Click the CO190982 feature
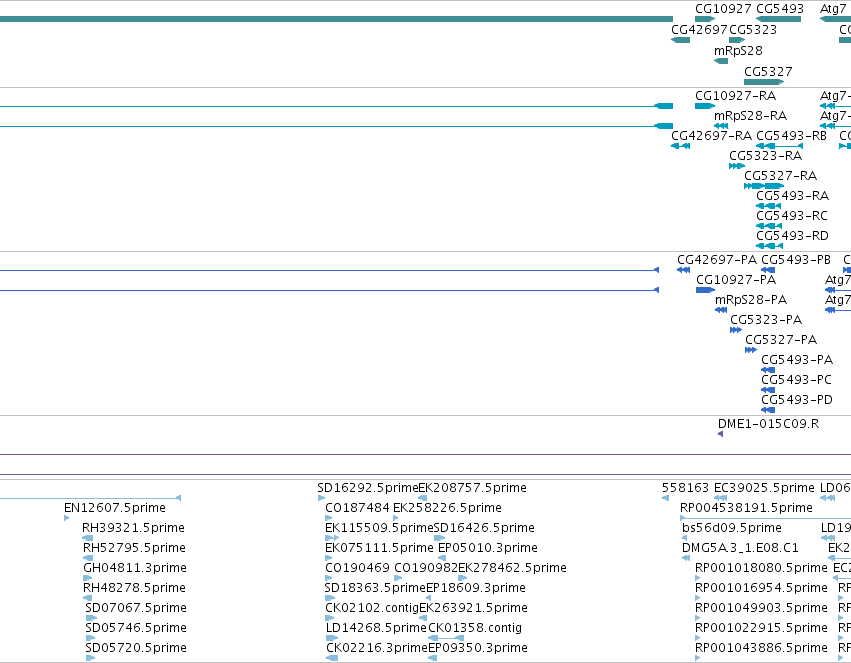 tap(398, 578)
